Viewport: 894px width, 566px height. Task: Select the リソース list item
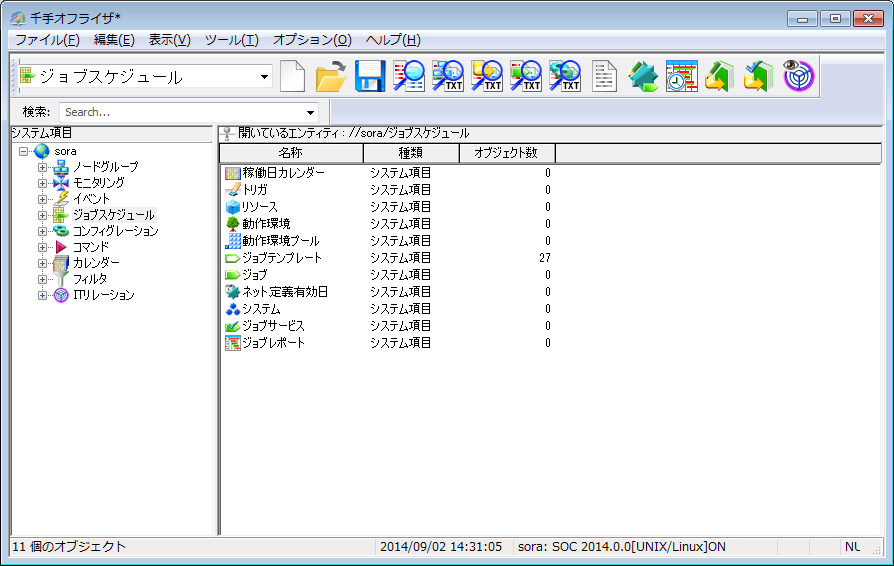click(x=259, y=207)
